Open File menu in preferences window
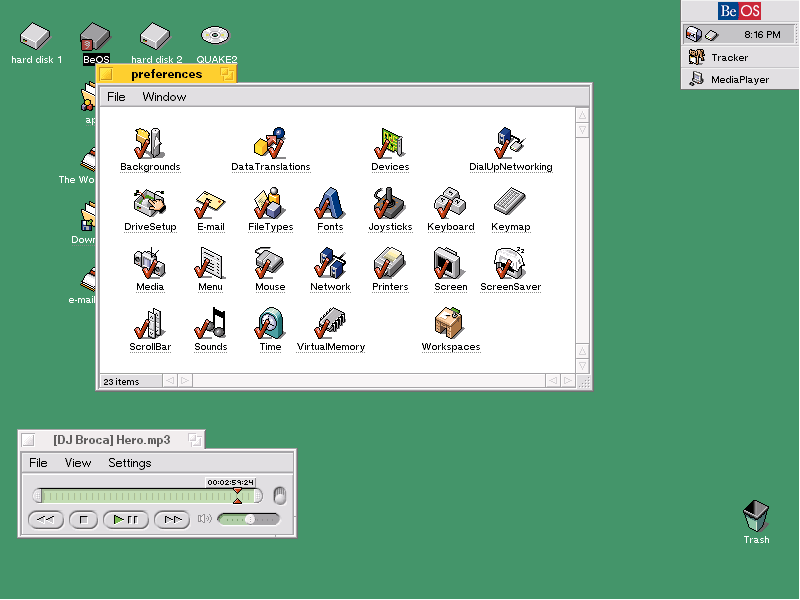 [116, 97]
